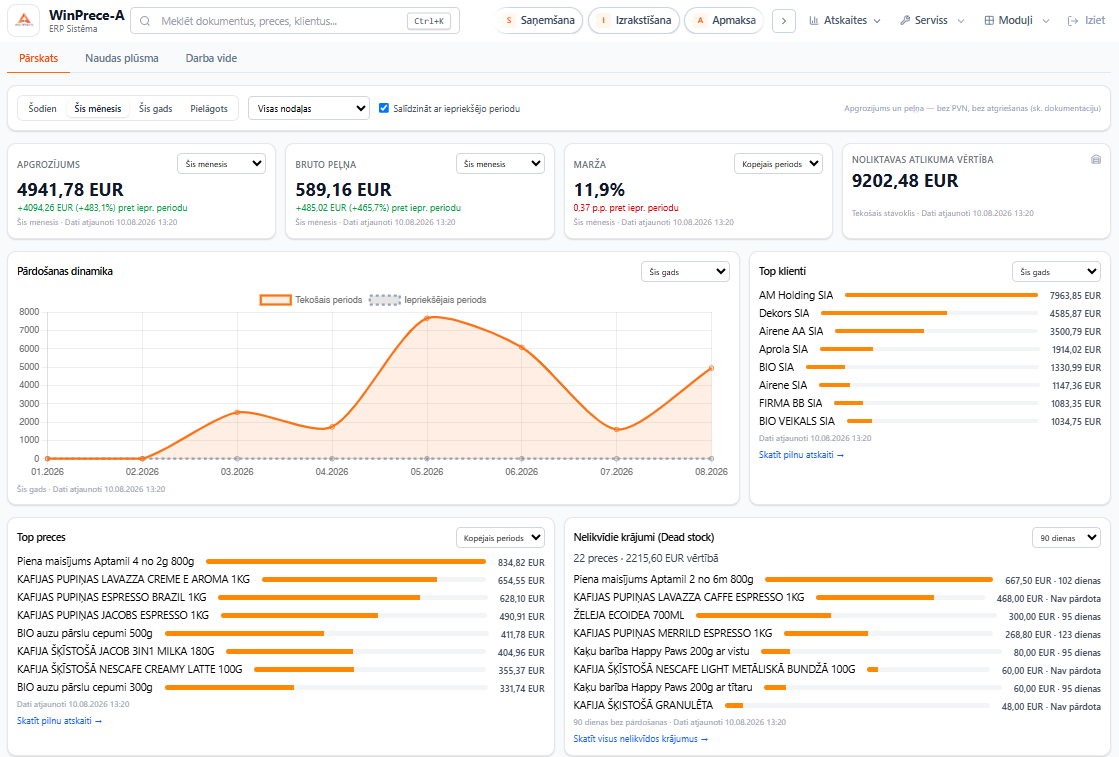Click KAFIJA ŠĶĪSTOŠĀ GRANULĒTA row
The width and height of the screenshot is (1119, 757).
pyautogui.click(x=836, y=705)
